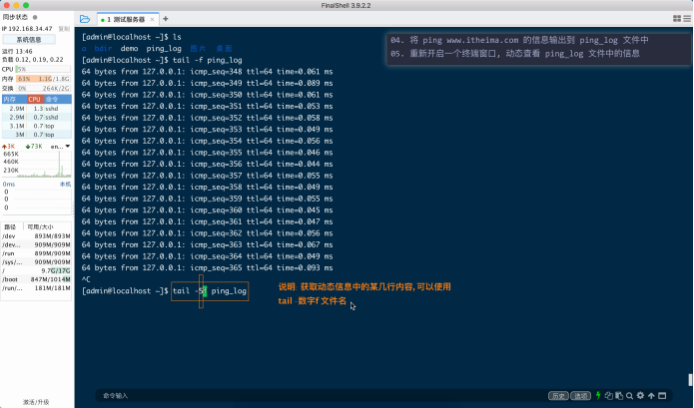Click the 内存 usage bar showing 63%
The height and width of the screenshot is (408, 694).
pos(43,79)
